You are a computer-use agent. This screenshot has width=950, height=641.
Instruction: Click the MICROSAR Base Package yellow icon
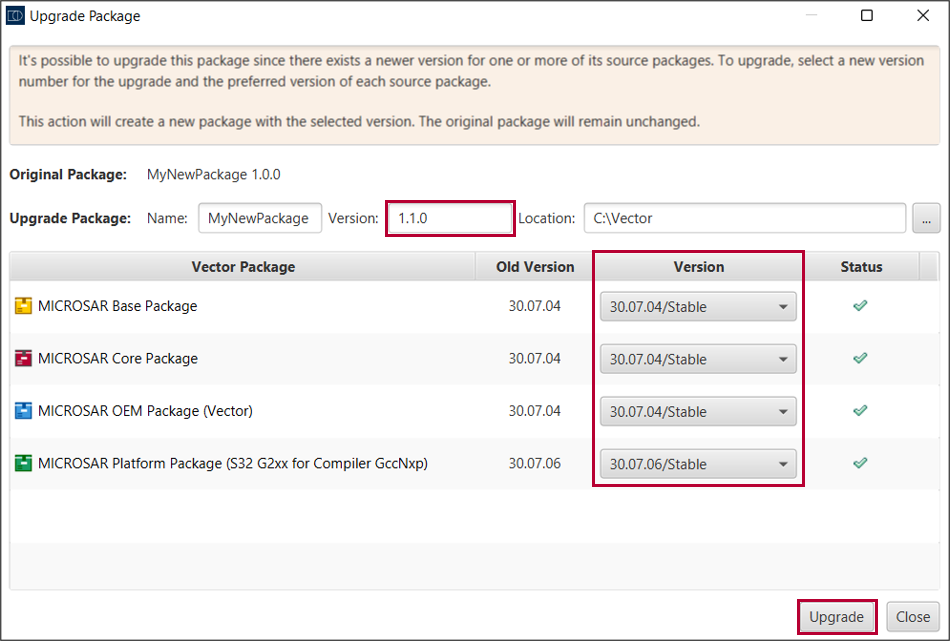(x=23, y=306)
